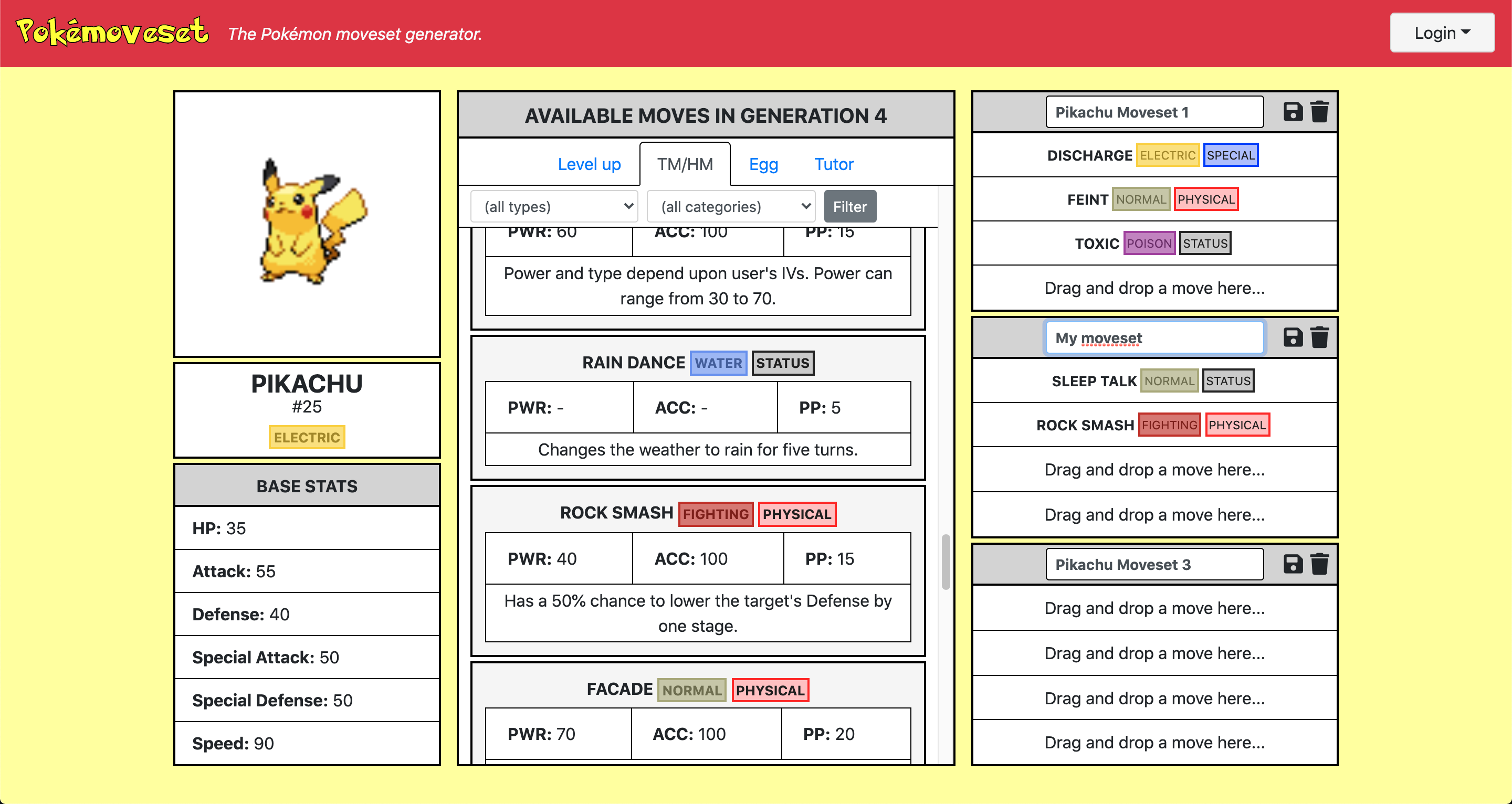Click the BASE STATS header

pos(307,486)
